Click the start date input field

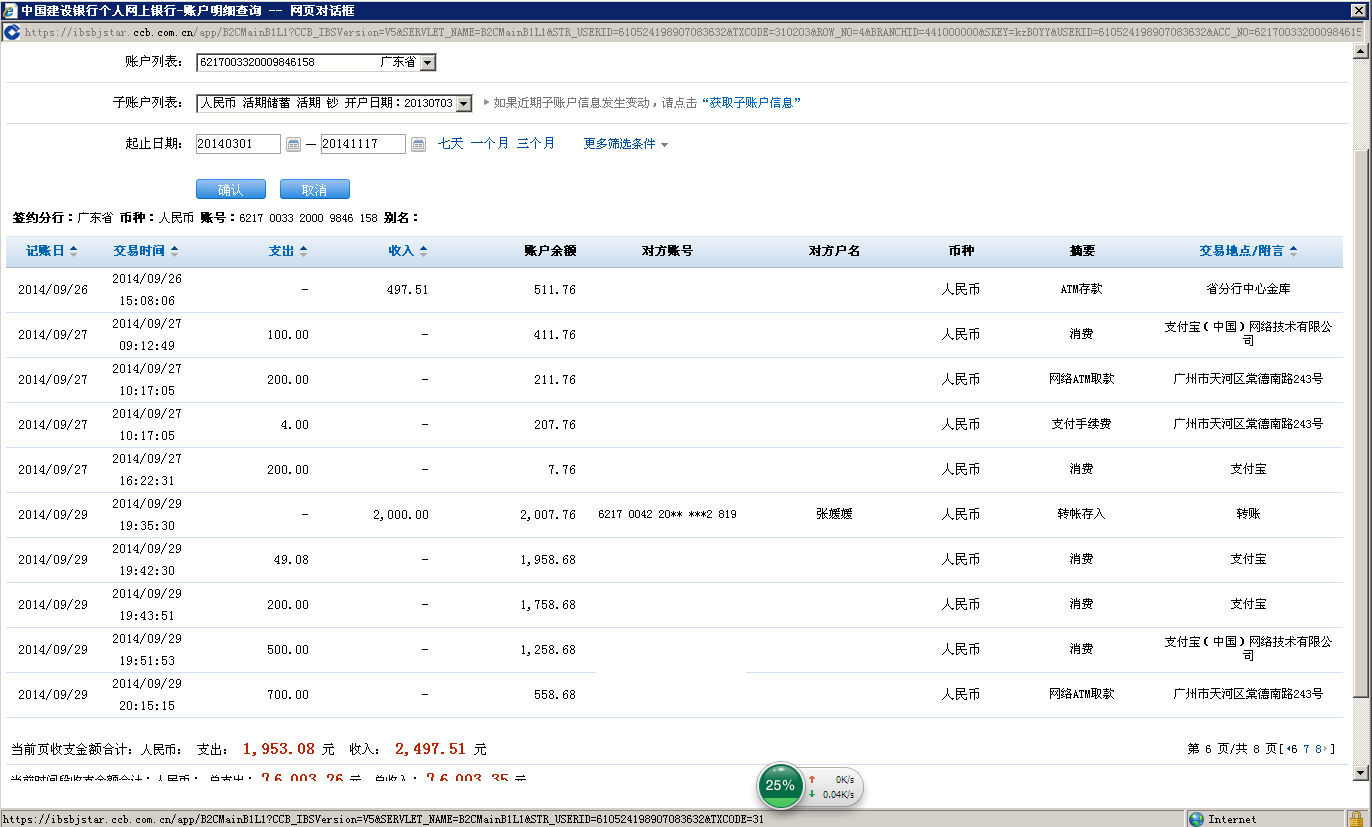(238, 144)
